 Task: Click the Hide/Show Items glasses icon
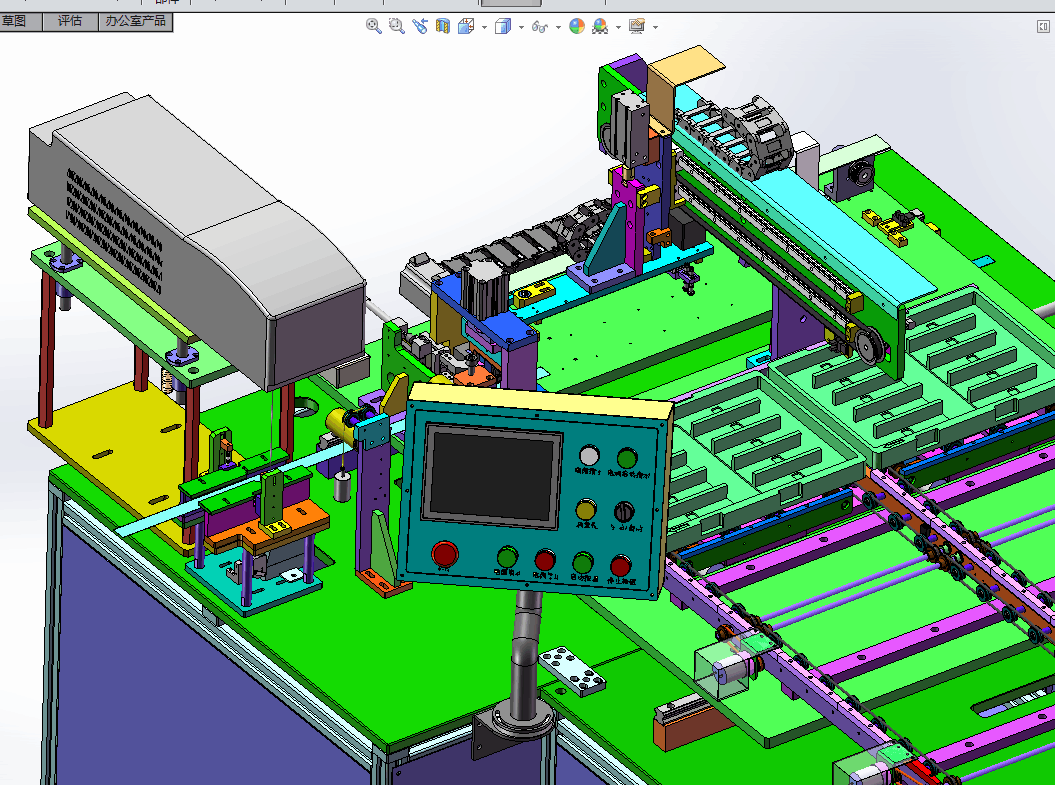(539, 26)
